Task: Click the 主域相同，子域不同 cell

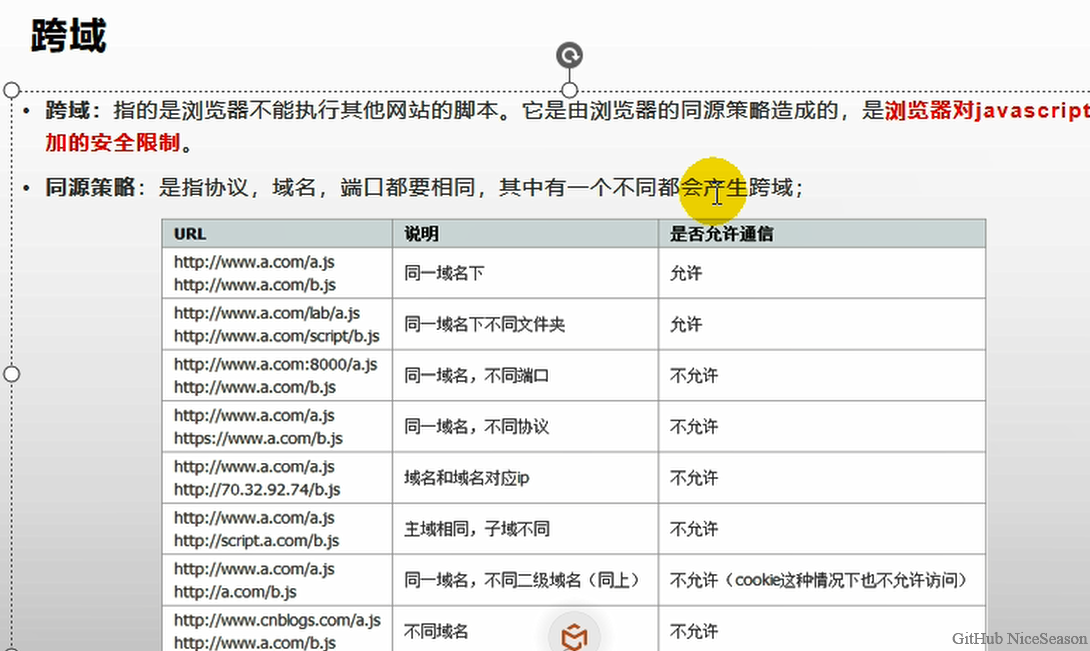Action: coord(477,529)
